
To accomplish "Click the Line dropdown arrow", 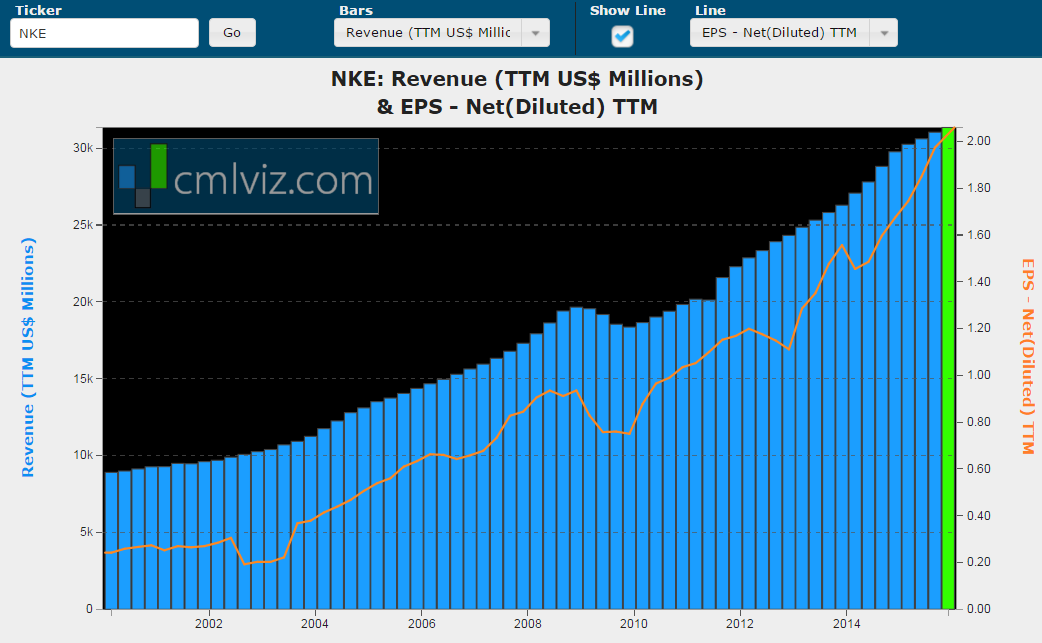I will (x=884, y=33).
